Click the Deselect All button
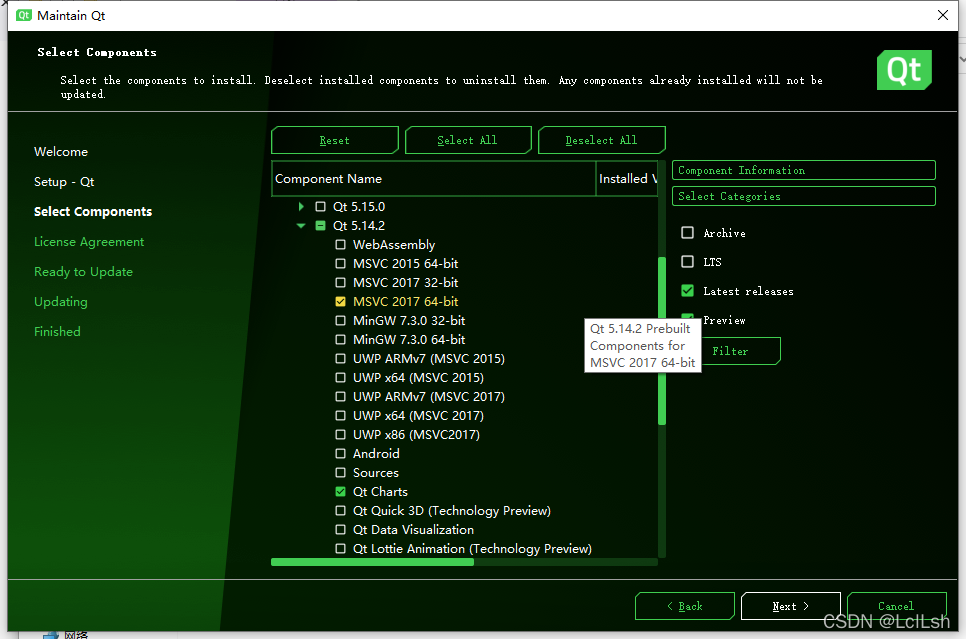Image resolution: width=966 pixels, height=639 pixels. [x=601, y=140]
